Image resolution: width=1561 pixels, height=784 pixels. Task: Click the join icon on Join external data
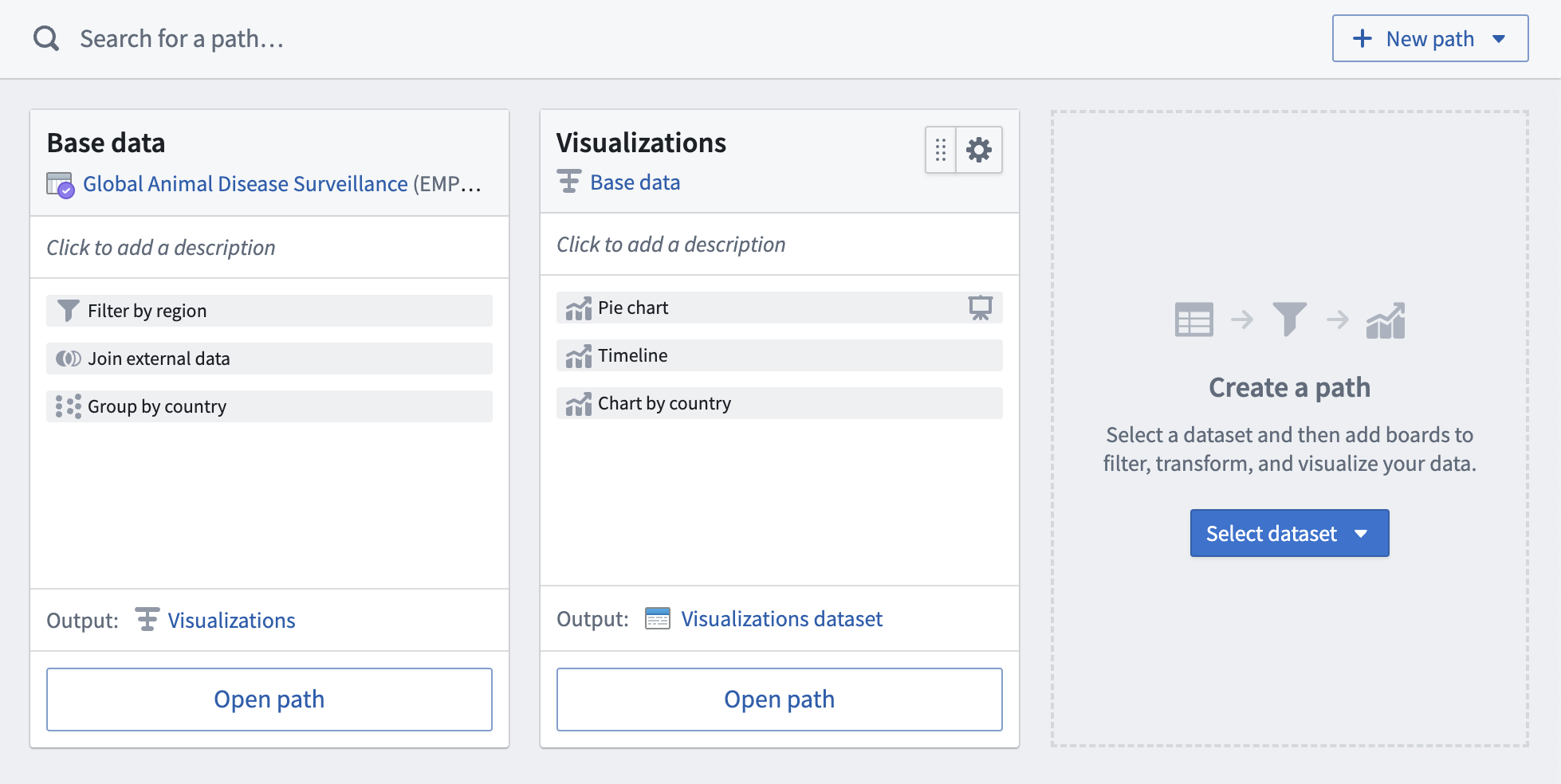(x=69, y=359)
